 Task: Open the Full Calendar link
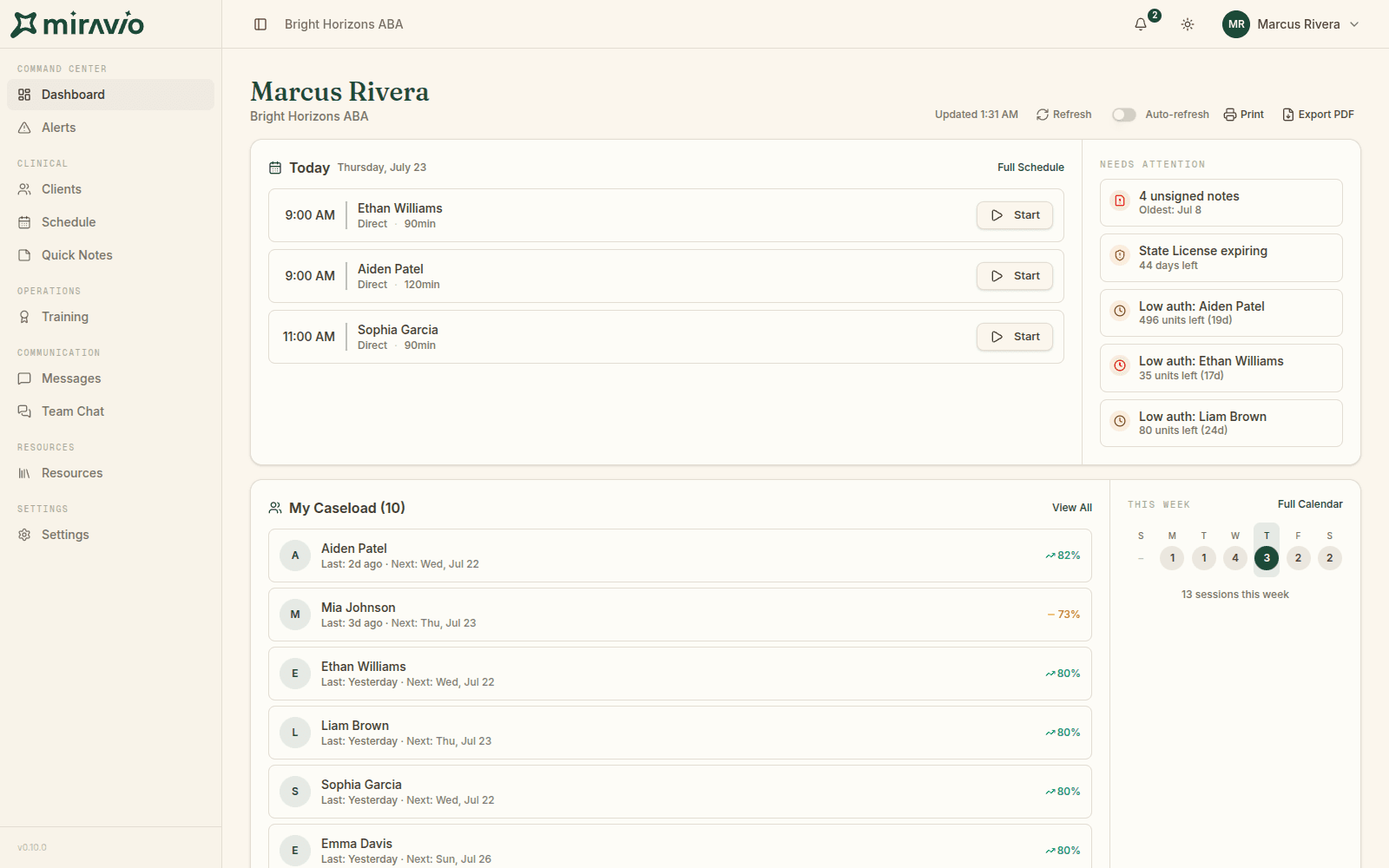click(1310, 504)
